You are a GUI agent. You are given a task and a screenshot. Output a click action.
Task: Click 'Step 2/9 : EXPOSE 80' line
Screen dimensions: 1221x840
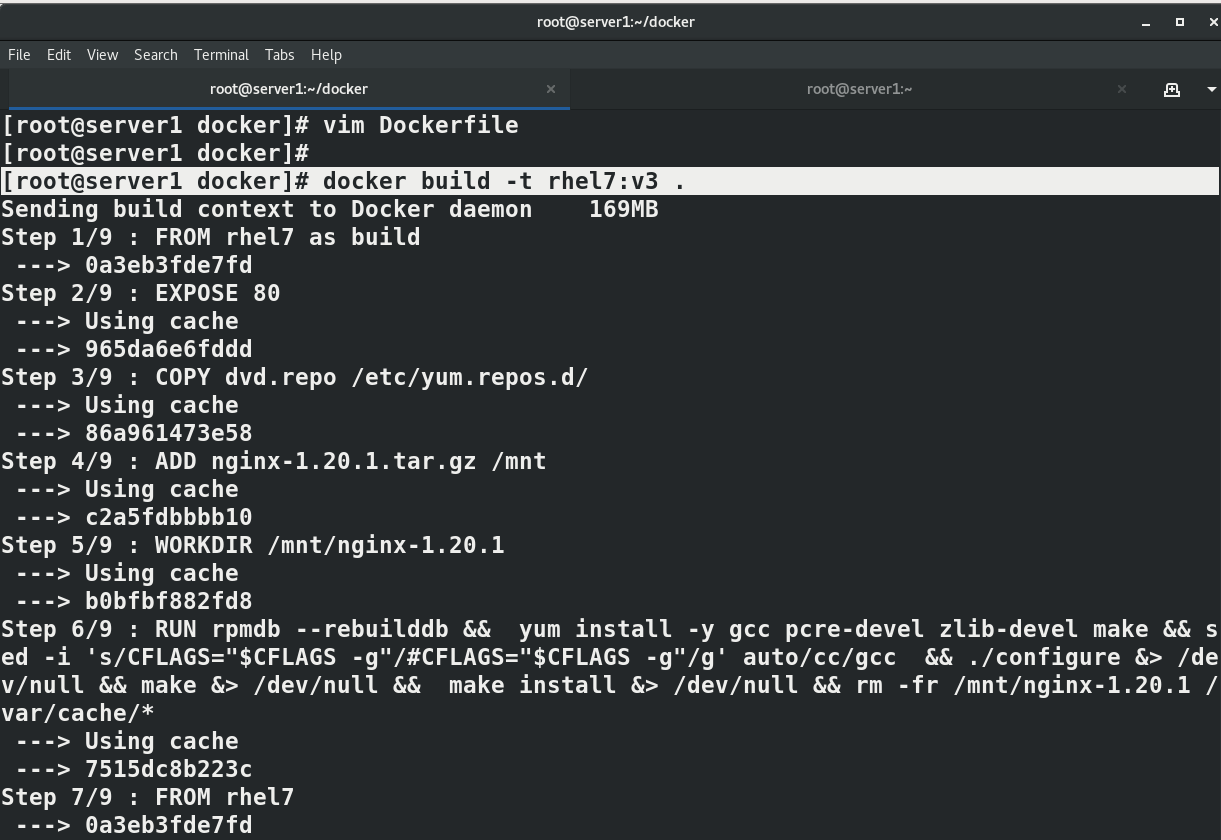pyautogui.click(x=141, y=293)
